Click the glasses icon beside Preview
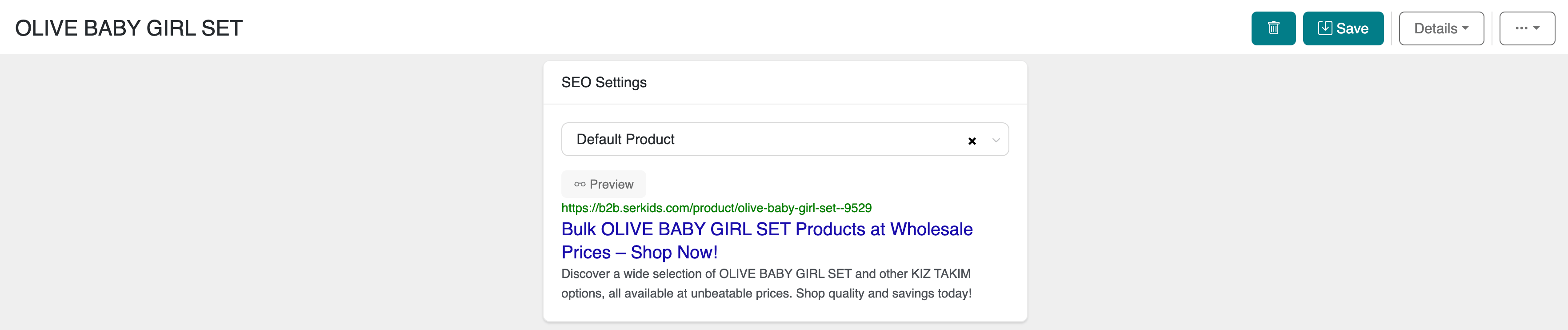1568x330 pixels. tap(580, 184)
